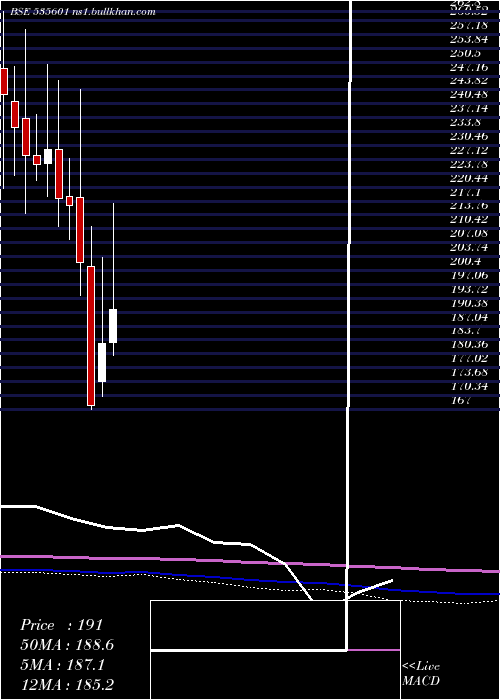Click the 227.12 price axis label

(x=468, y=150)
